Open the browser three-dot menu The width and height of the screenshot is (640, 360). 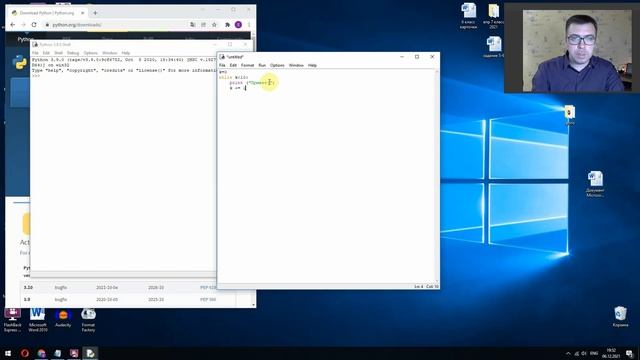pyautogui.click(x=249, y=25)
